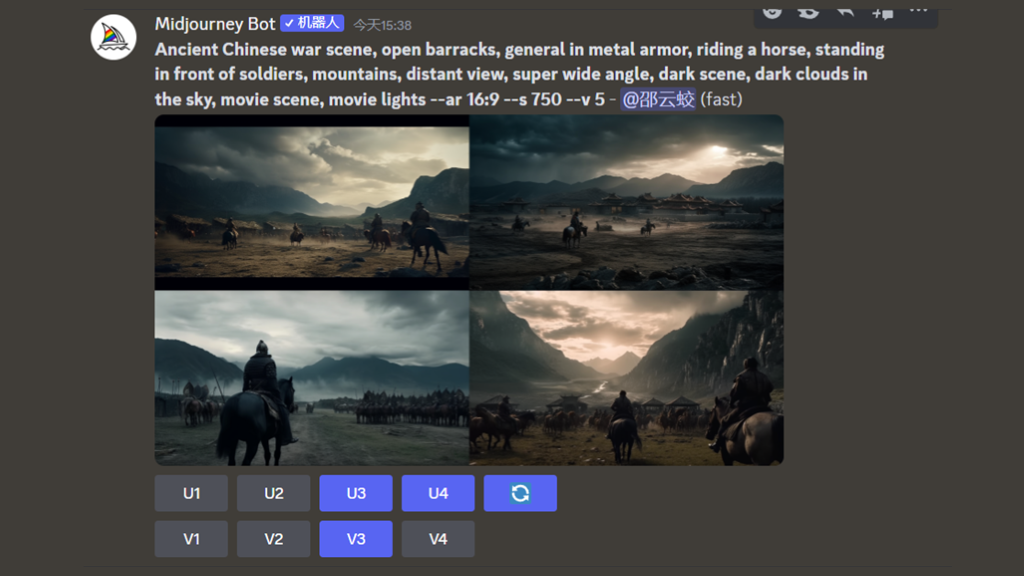This screenshot has width=1024, height=576.
Task: Open the more options ellipsis menu
Action: (x=919, y=10)
